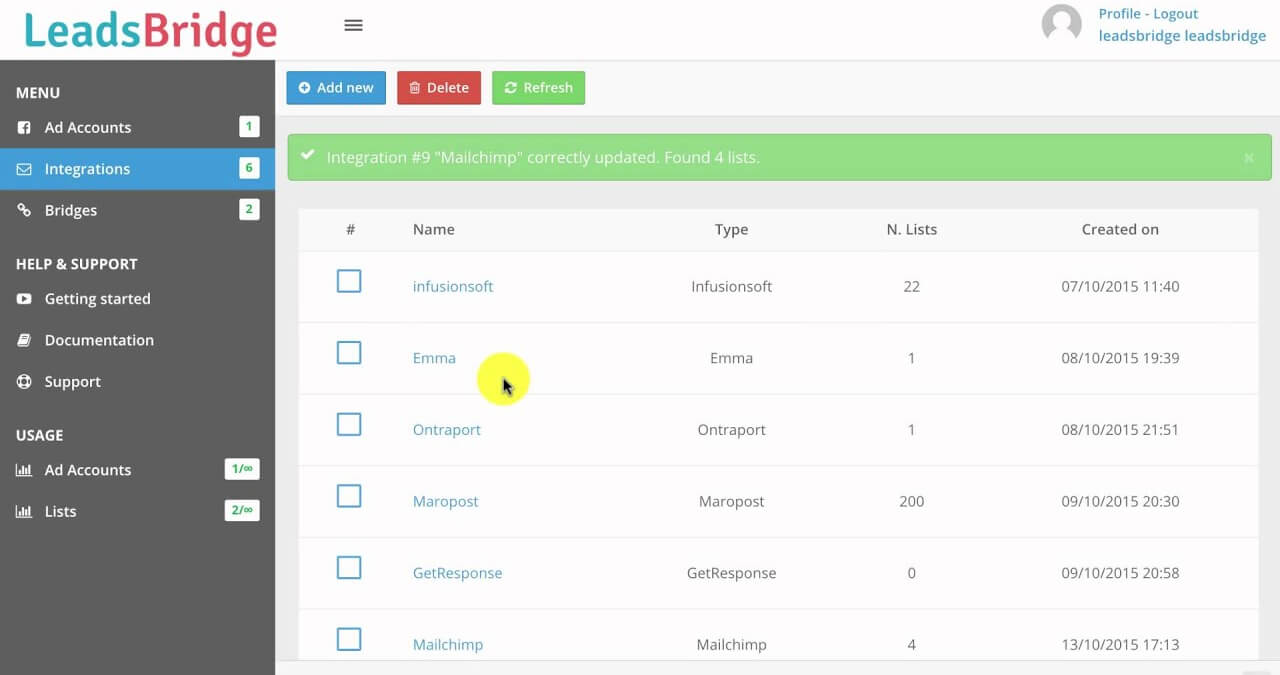This screenshot has width=1280, height=675.
Task: Click the Bridges link icon in sidebar
Action: click(22, 210)
